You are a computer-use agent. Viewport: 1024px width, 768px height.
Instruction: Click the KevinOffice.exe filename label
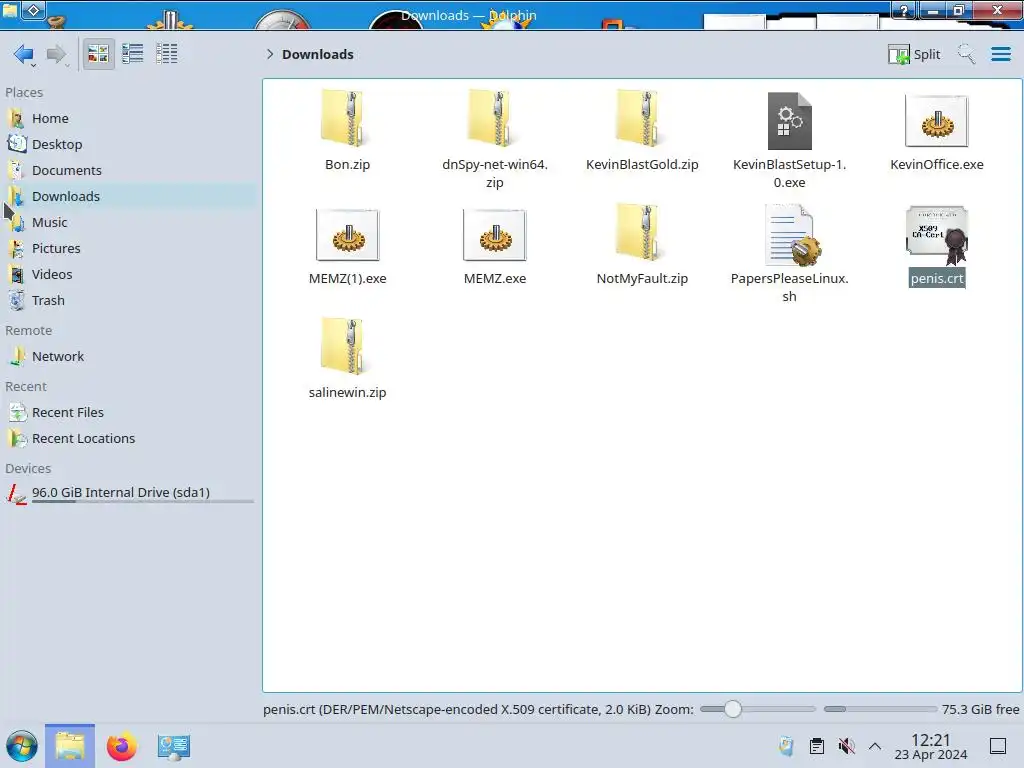pos(936,165)
